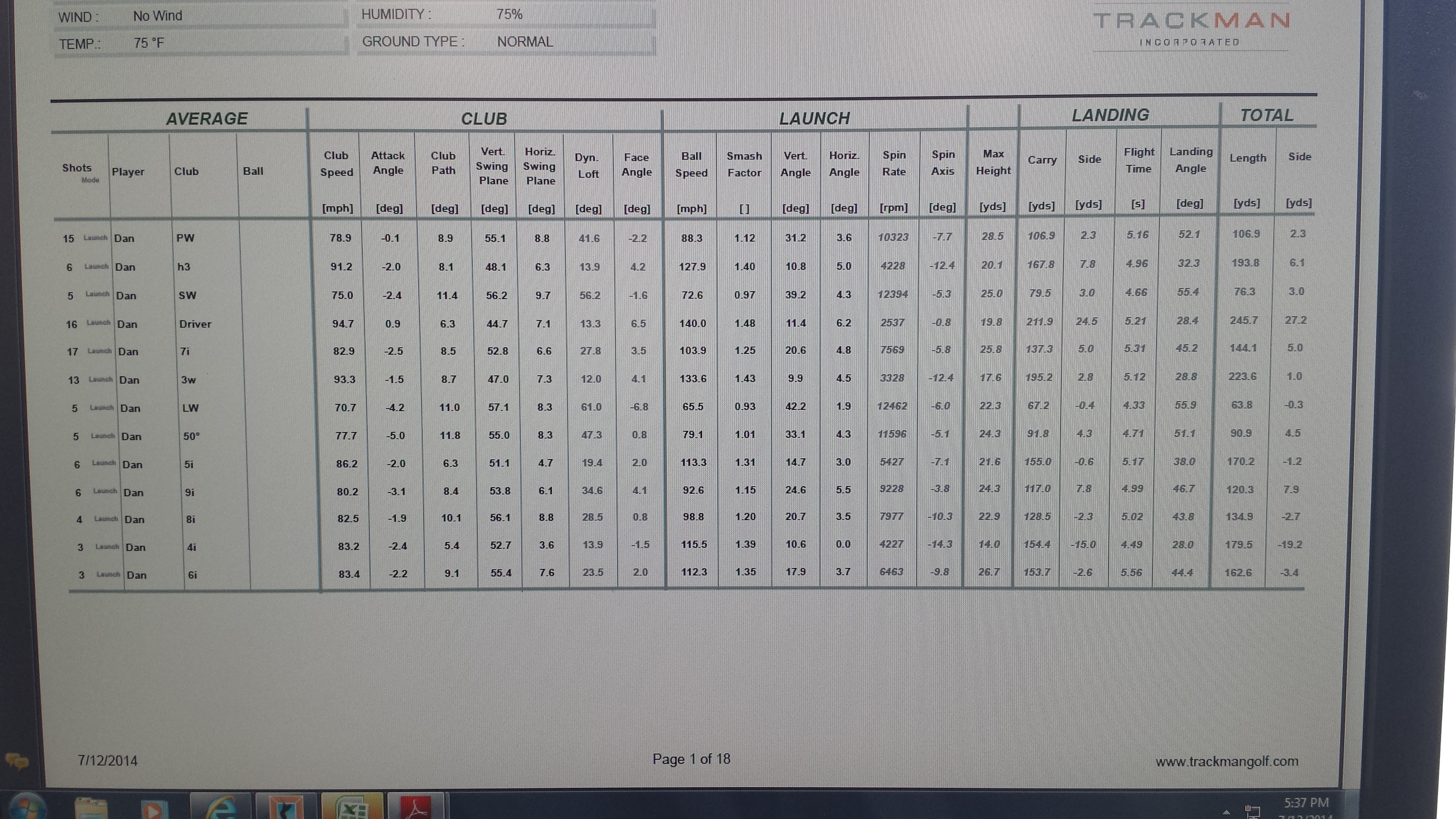Expand the hidden system tray icons arrow
Viewport: 1456px width, 819px height.
[x=1226, y=812]
